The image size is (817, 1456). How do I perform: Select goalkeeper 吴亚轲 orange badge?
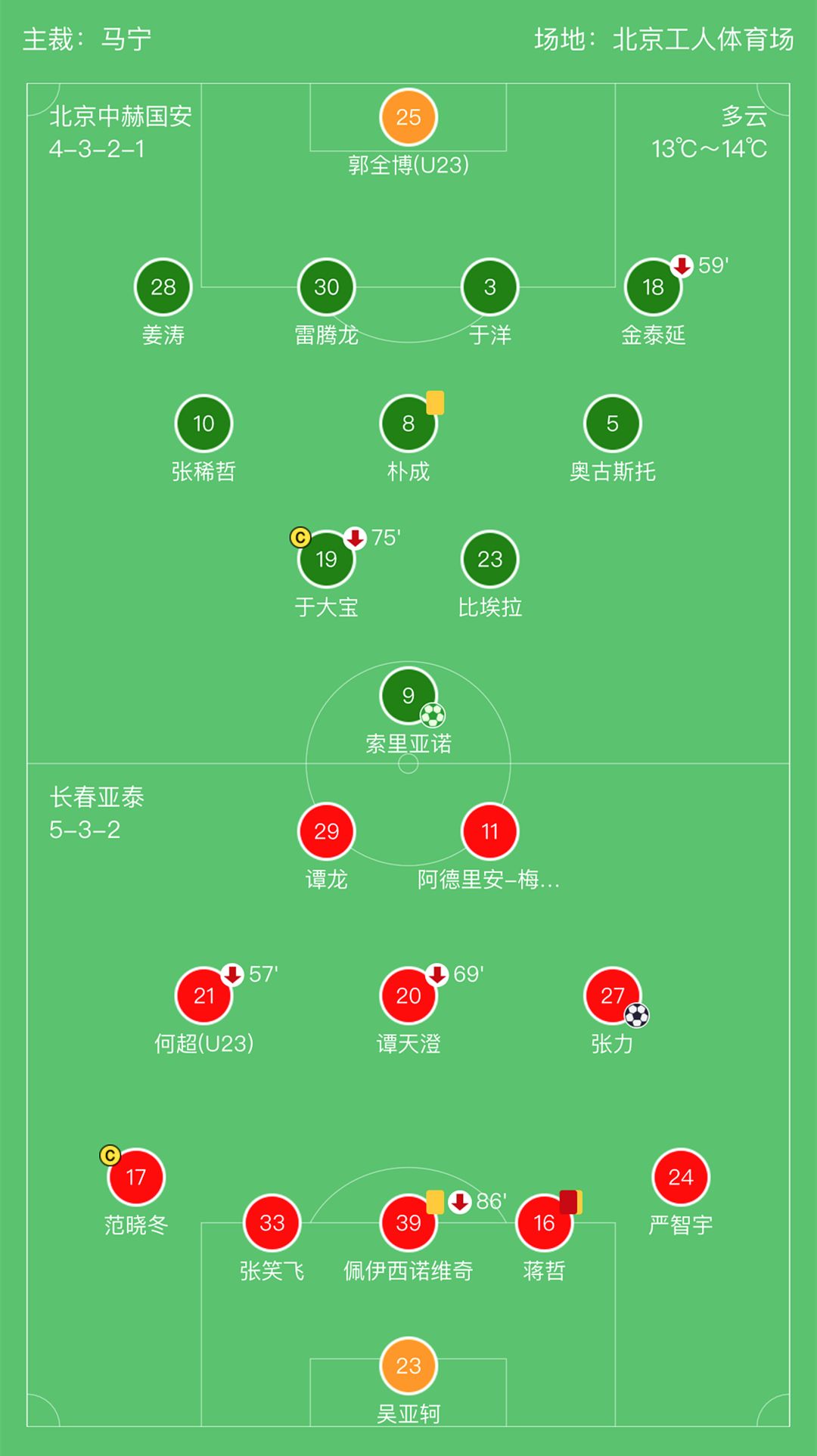tap(408, 1365)
